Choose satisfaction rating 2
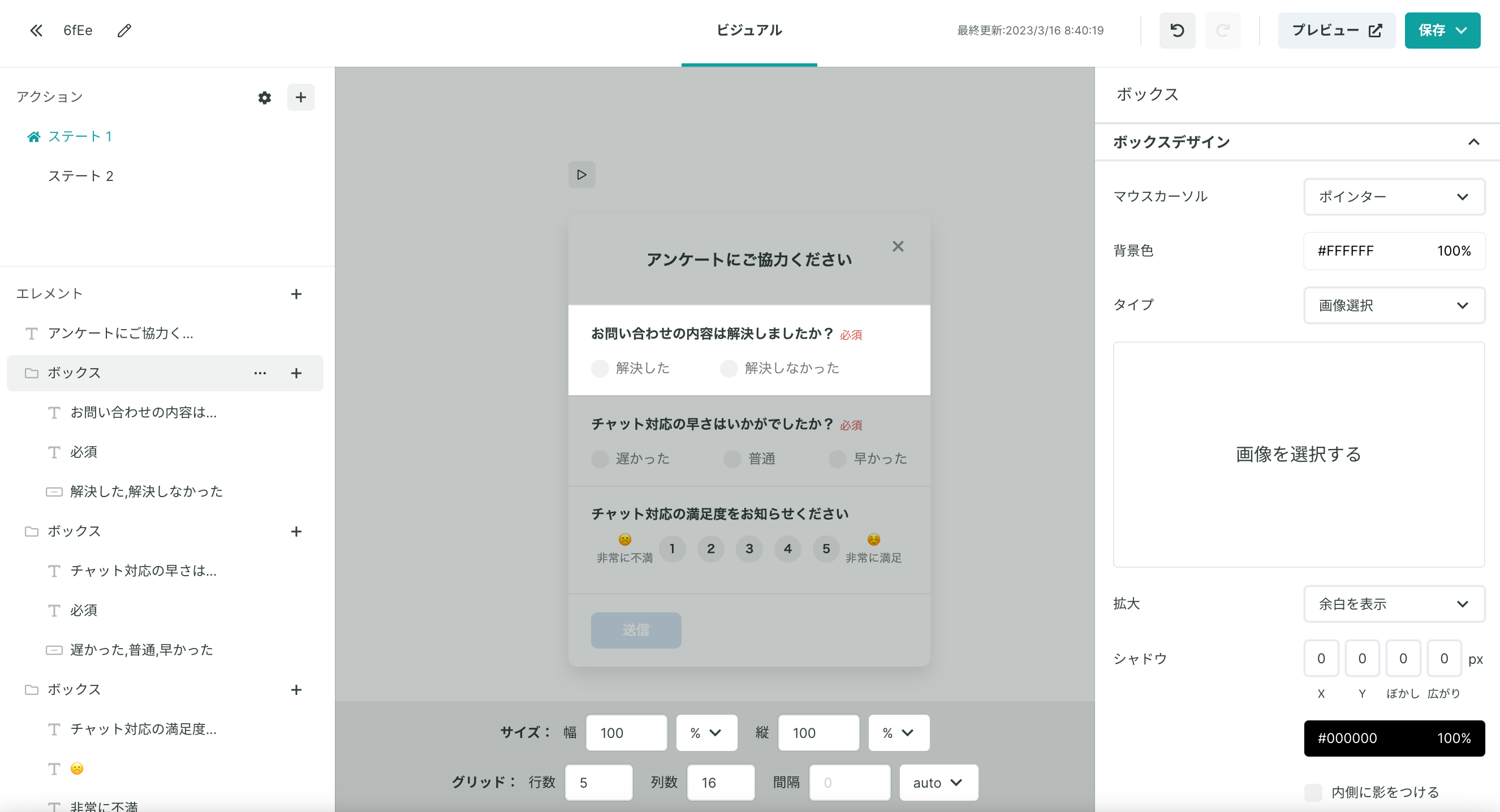 [x=710, y=548]
